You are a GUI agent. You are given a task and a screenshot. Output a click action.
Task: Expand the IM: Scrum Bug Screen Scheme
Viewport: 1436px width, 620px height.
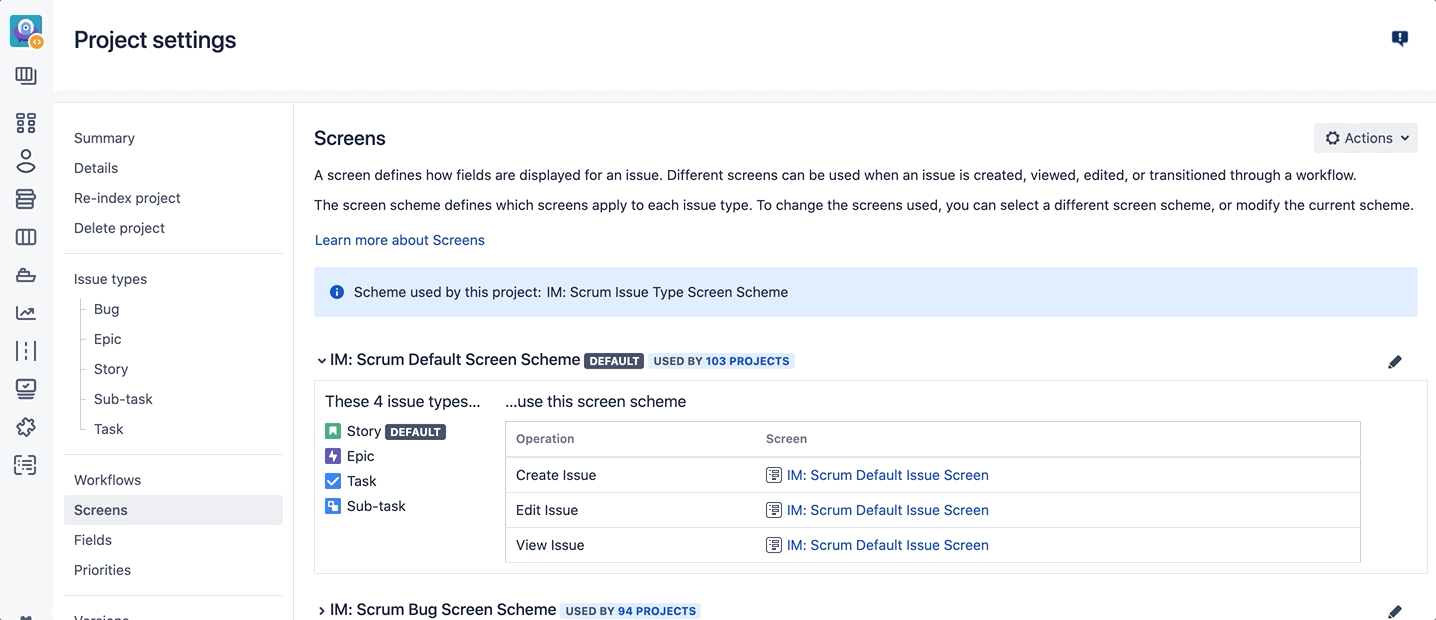coord(321,610)
